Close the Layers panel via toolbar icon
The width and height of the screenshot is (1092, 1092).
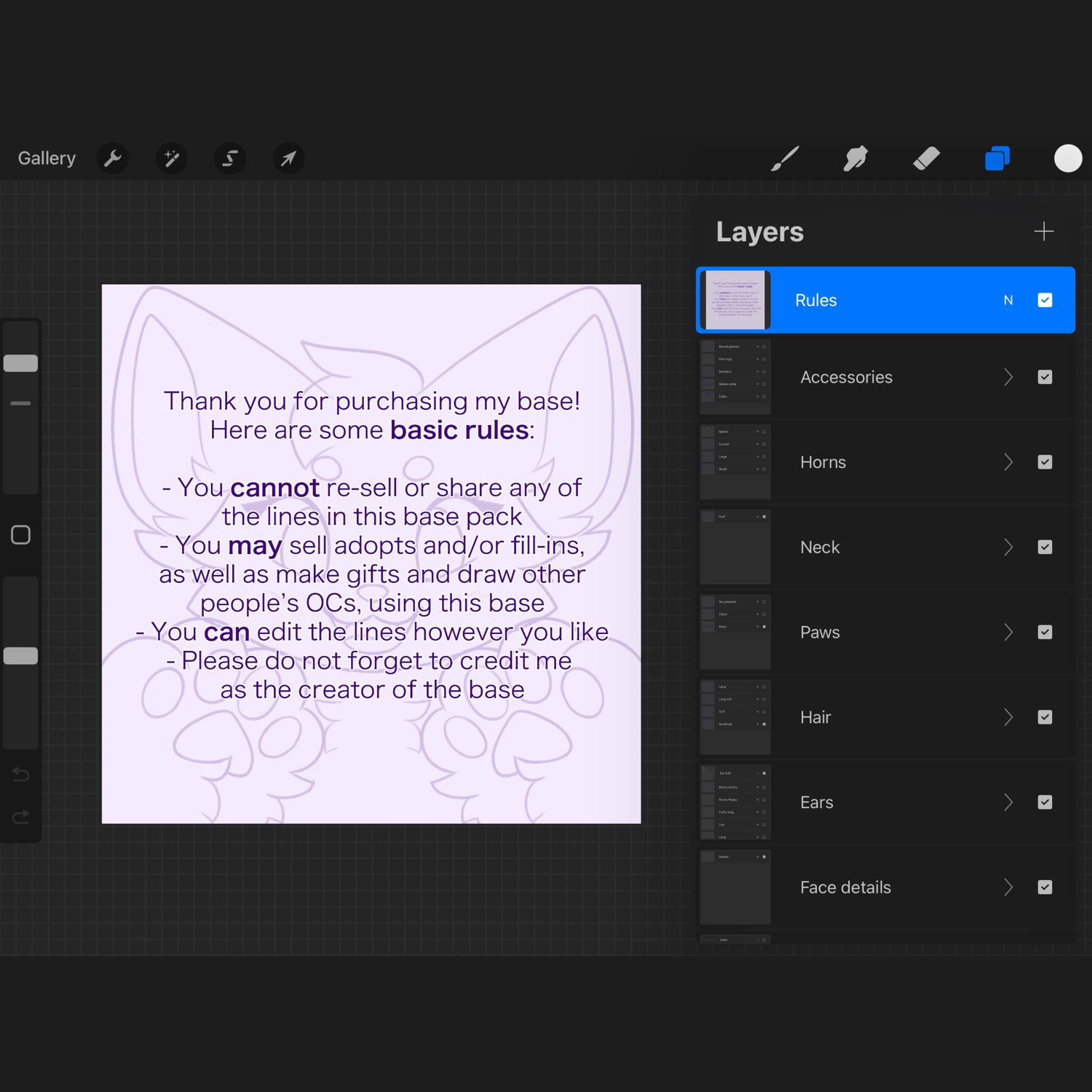(997, 158)
